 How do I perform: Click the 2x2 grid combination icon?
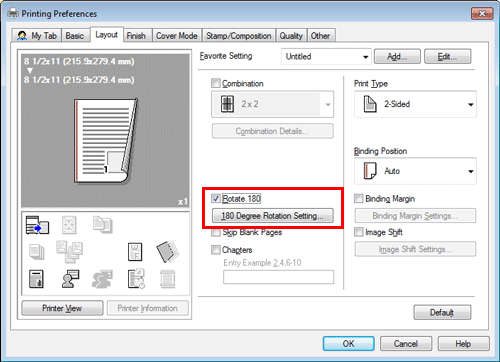pos(227,104)
